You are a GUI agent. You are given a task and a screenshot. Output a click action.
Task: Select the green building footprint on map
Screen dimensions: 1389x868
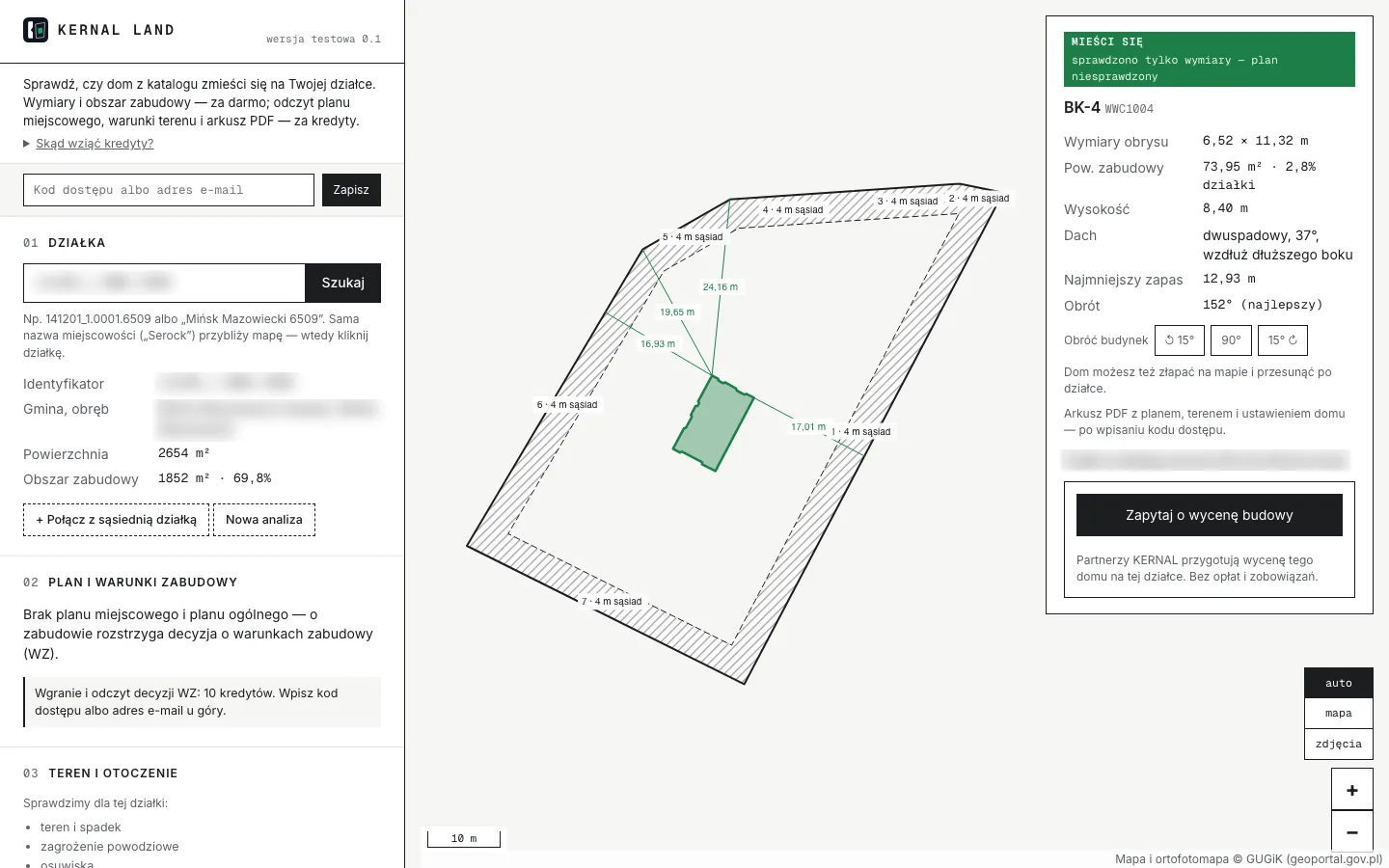(x=714, y=423)
